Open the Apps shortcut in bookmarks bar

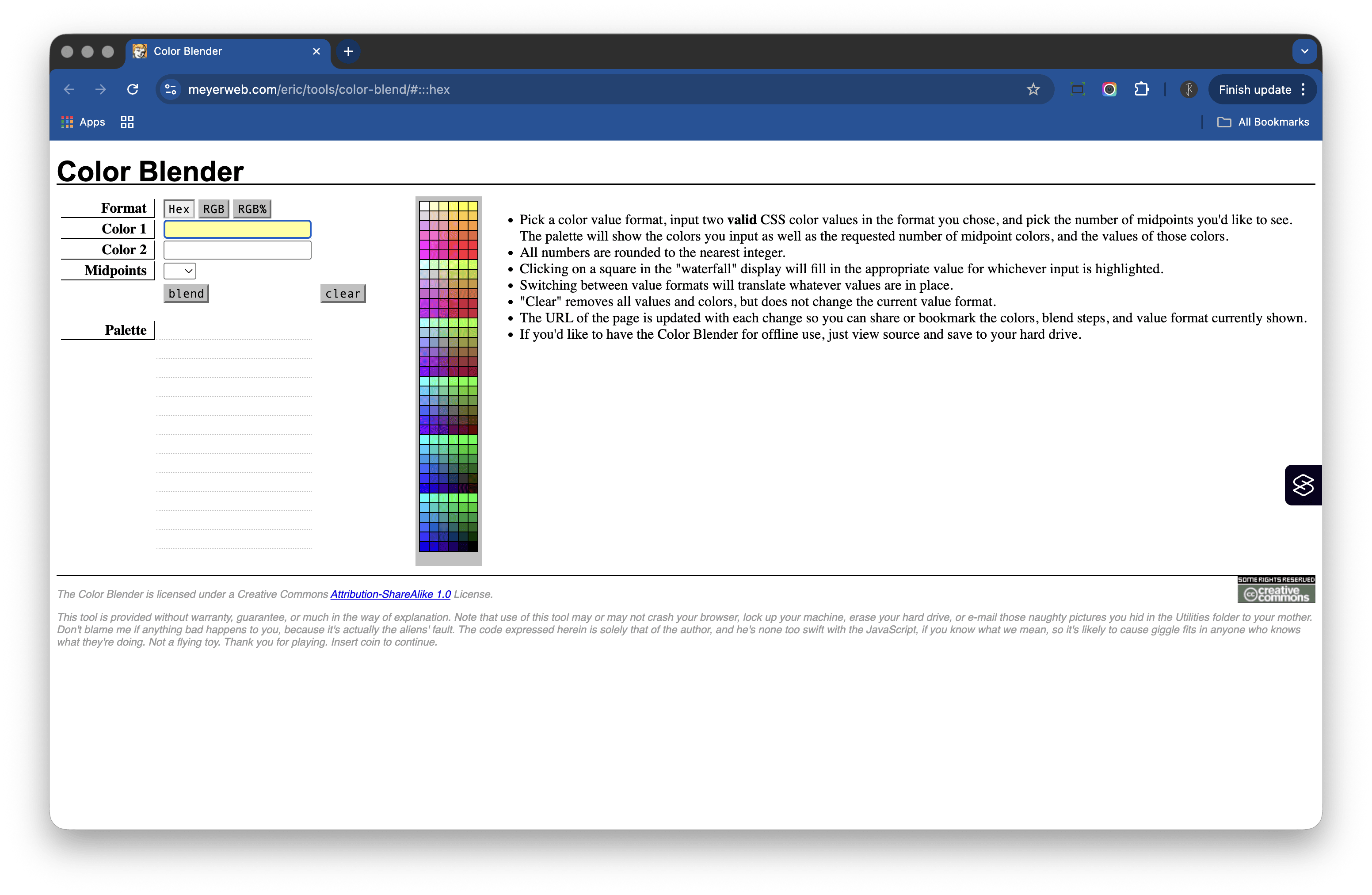(84, 122)
